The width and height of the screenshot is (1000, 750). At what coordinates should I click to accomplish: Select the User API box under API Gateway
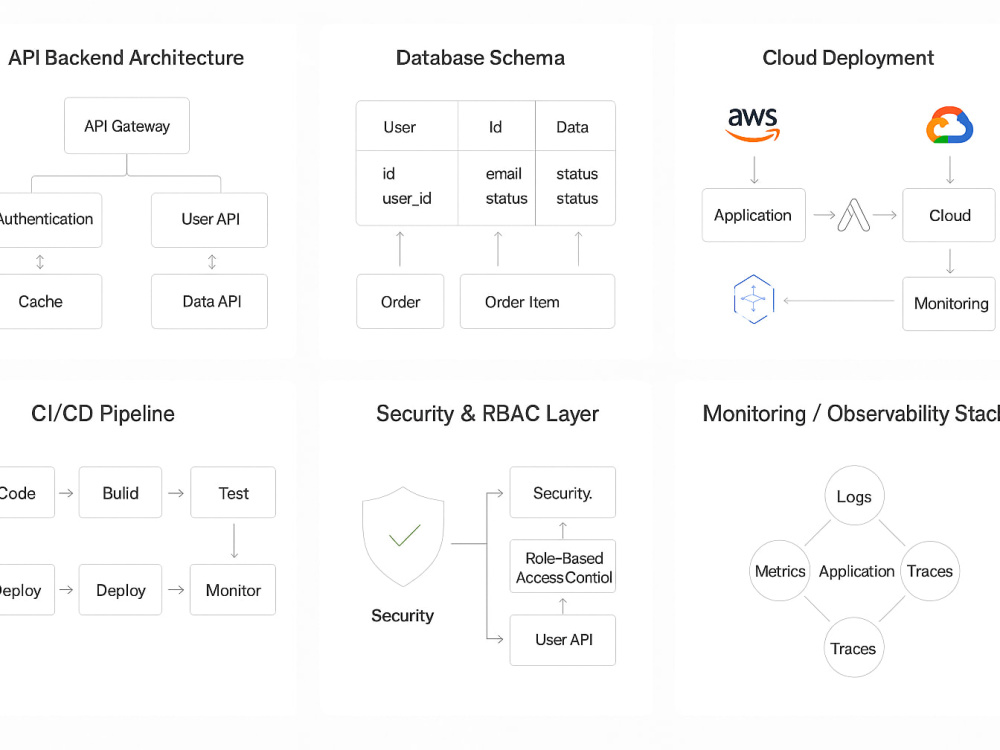pyautogui.click(x=210, y=220)
